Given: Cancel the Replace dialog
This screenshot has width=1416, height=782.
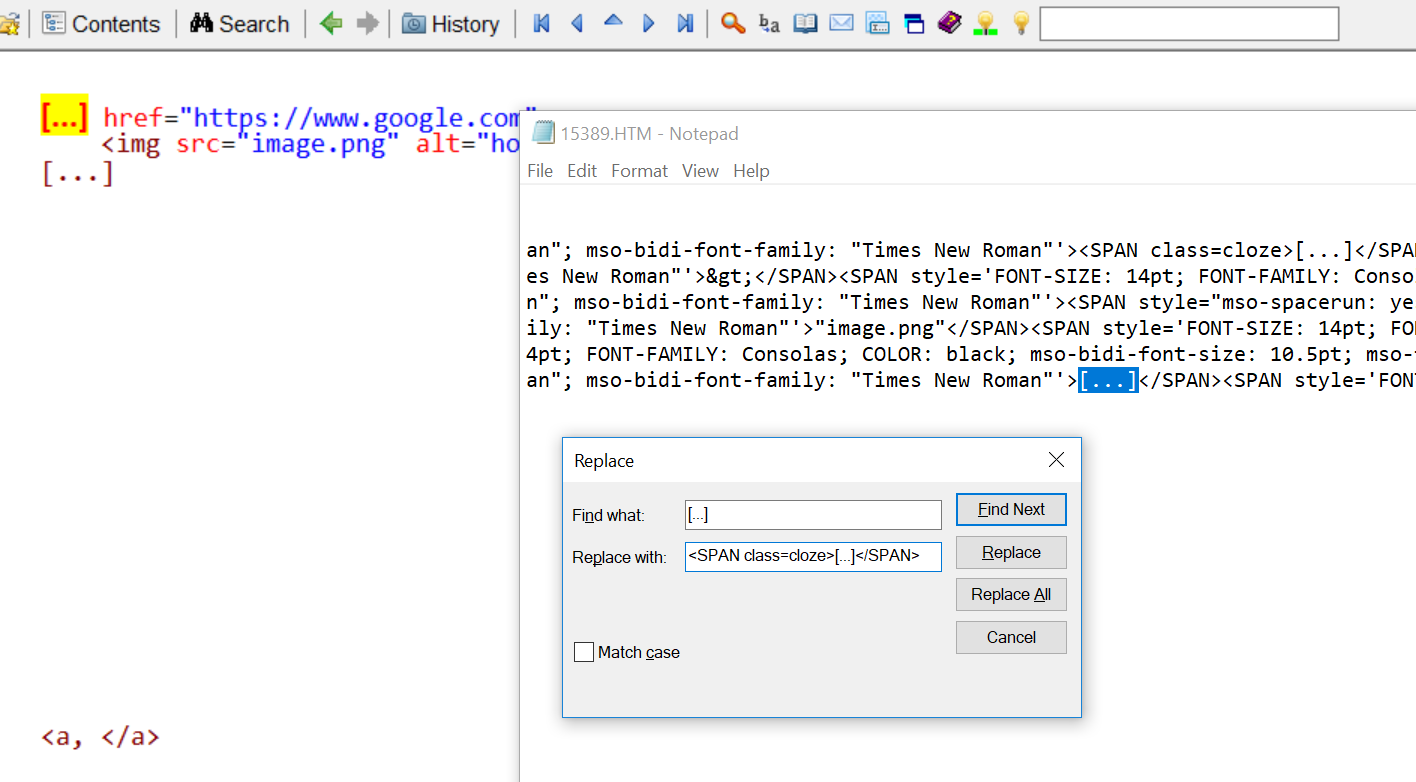Looking at the screenshot, I should point(1011,637).
